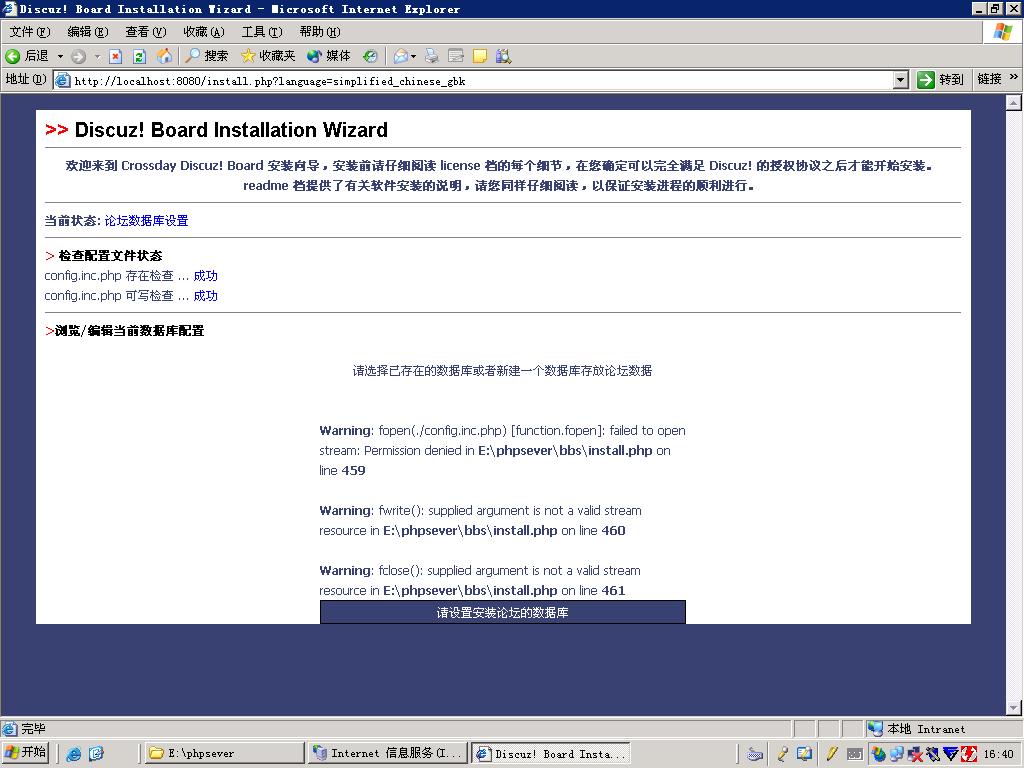This screenshot has width=1024, height=768.
Task: Click the 链接 links toolbar label
Action: 989,79
